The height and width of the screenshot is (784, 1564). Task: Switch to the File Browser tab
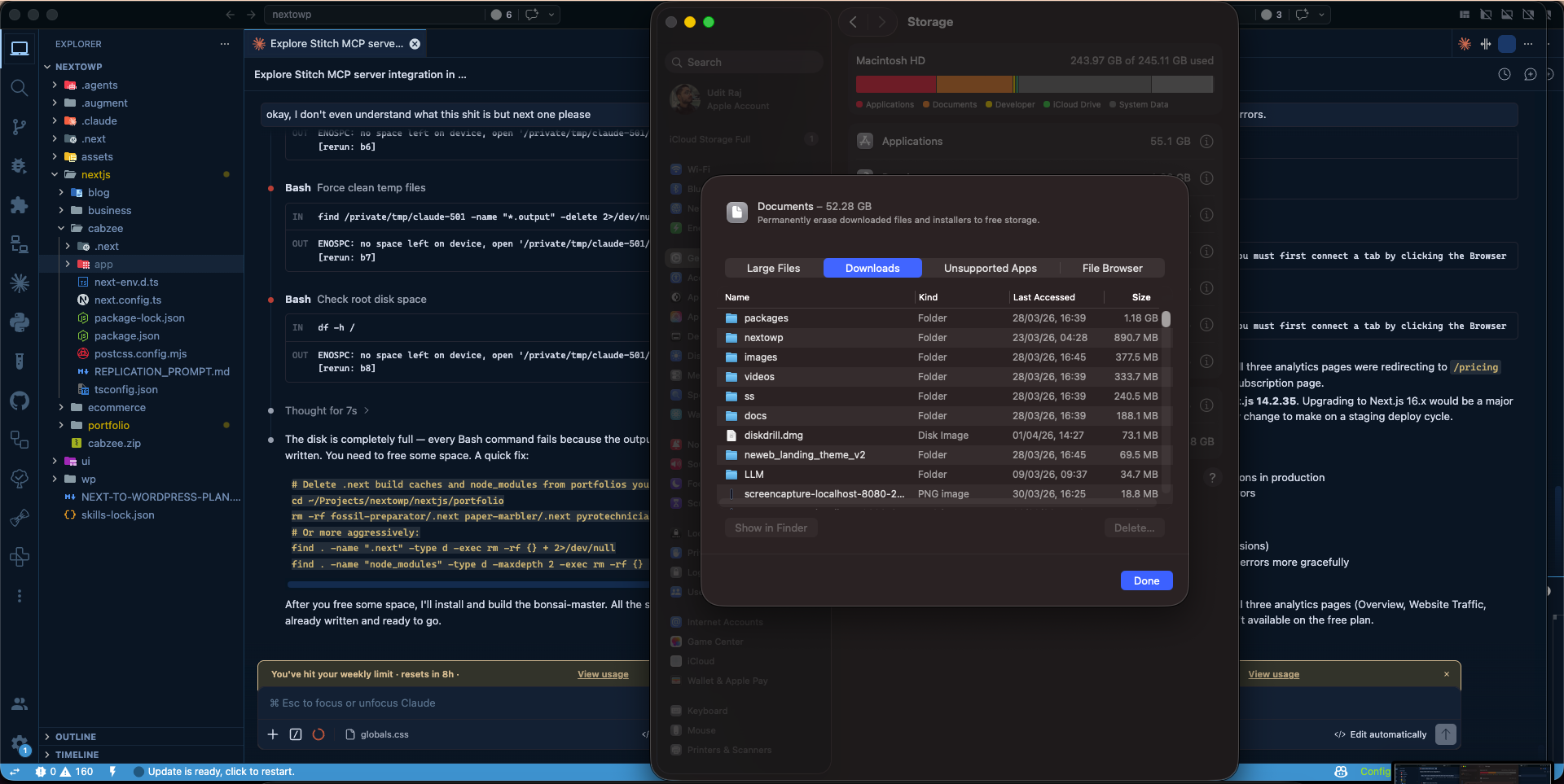click(x=1112, y=269)
